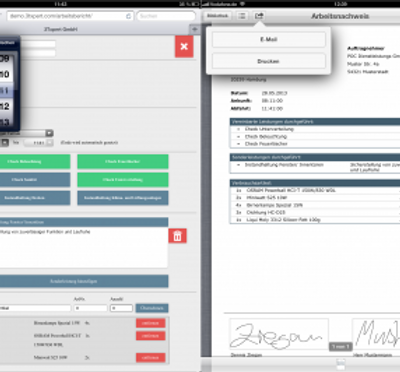The image size is (400, 372).
Task: Click the Übernehmen button beside Anzahl
Action: (152, 308)
